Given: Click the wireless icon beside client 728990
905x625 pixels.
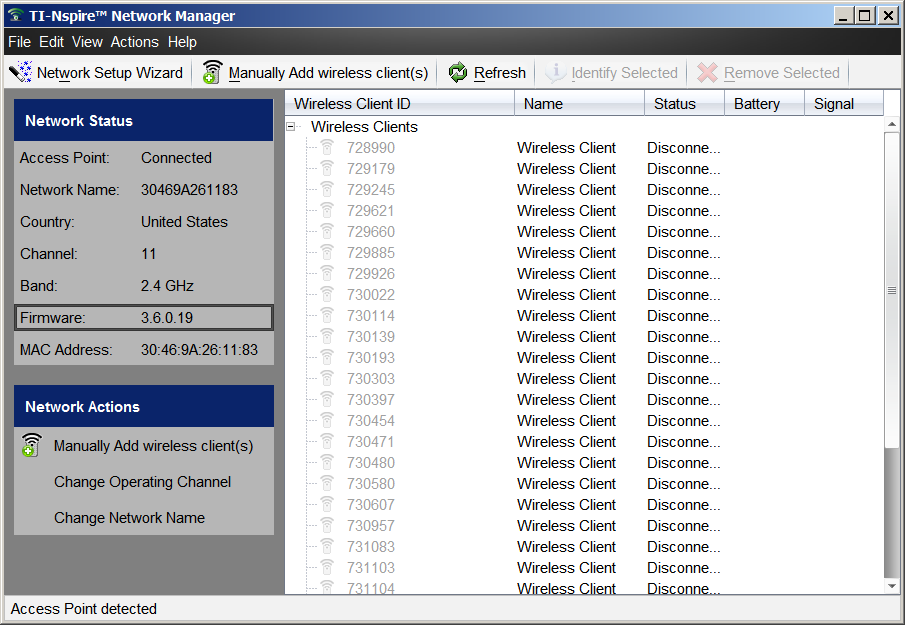Looking at the screenshot, I should pos(326,148).
